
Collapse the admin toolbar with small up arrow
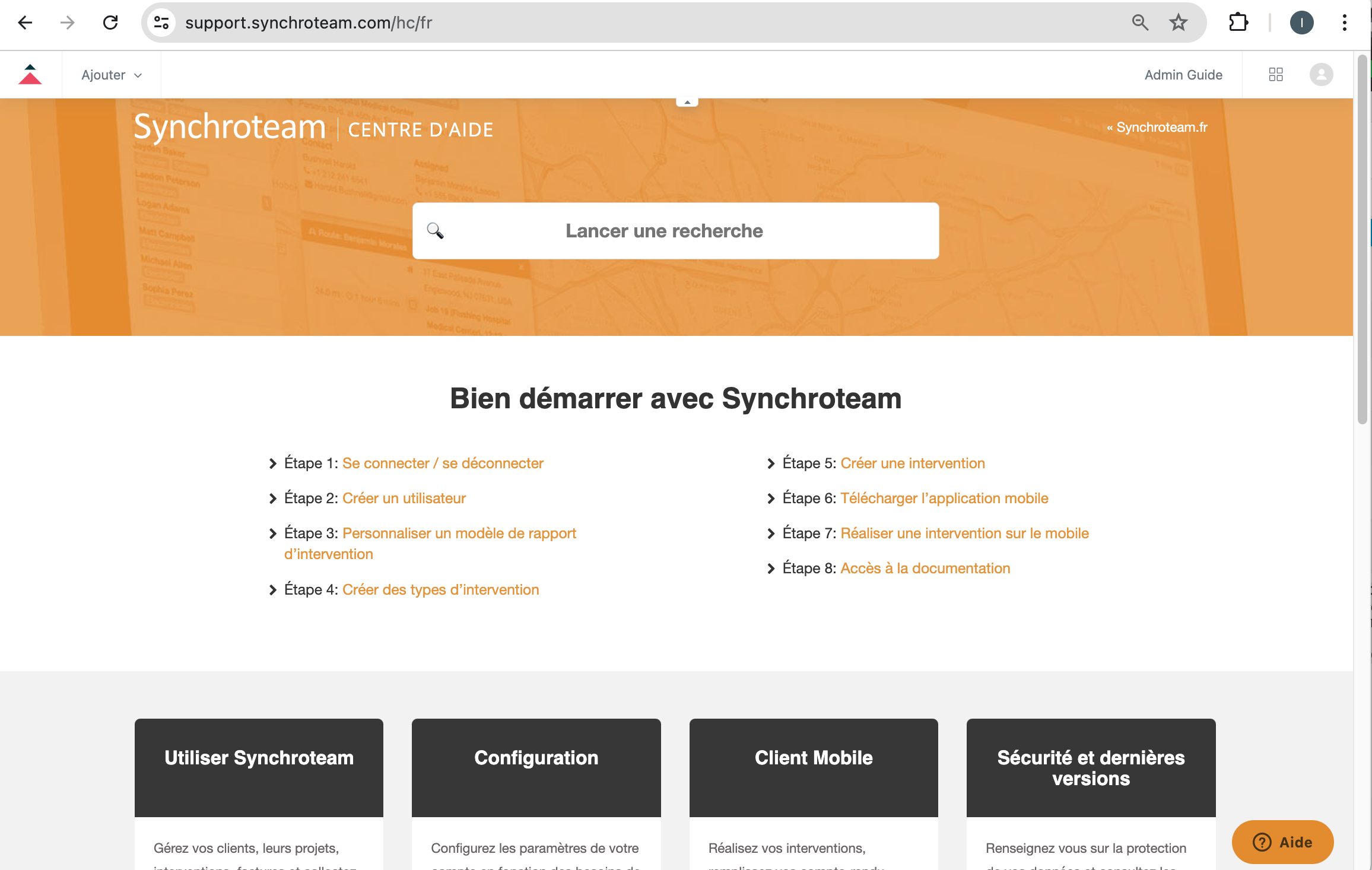pos(687,102)
